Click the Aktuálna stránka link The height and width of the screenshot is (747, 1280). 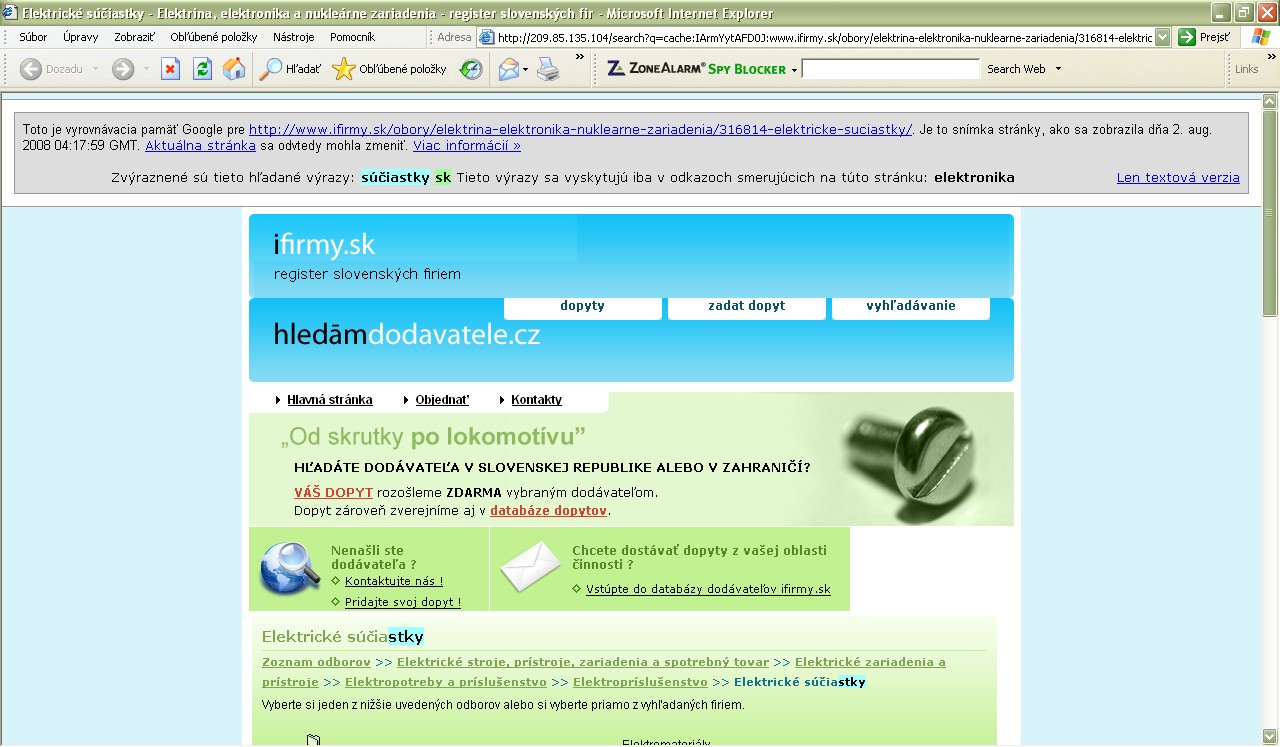200,146
